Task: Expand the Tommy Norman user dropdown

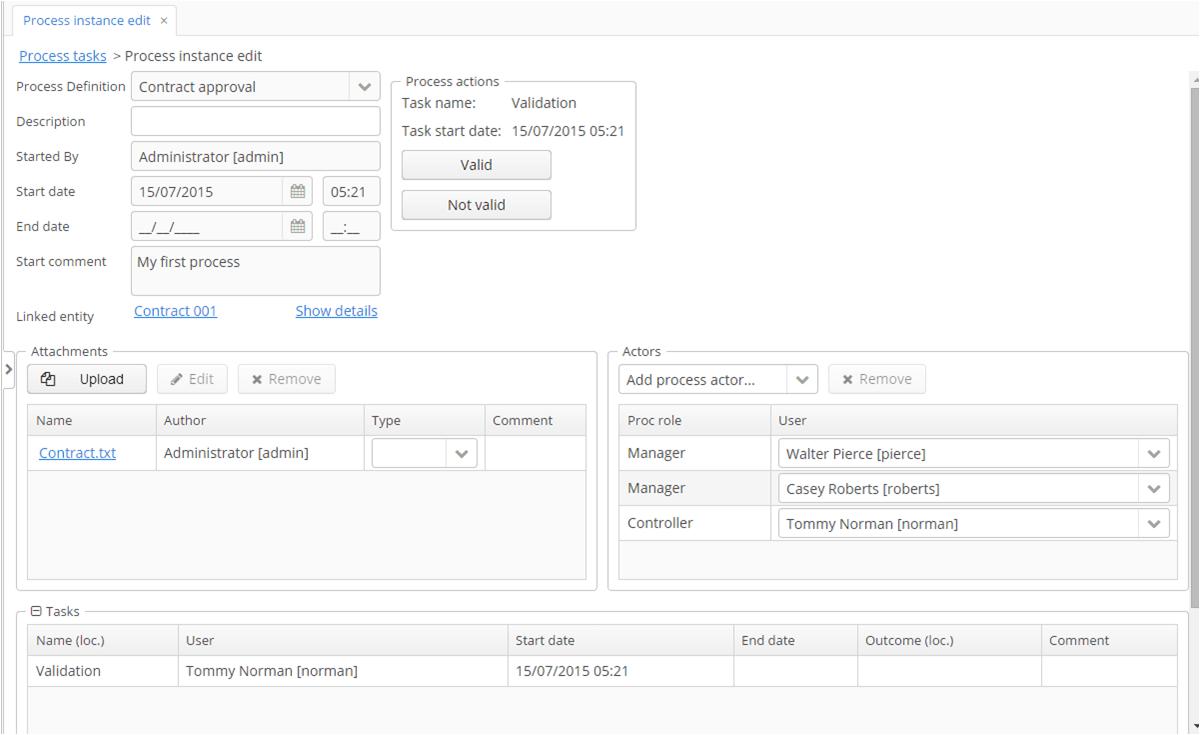Action: 1154,524
